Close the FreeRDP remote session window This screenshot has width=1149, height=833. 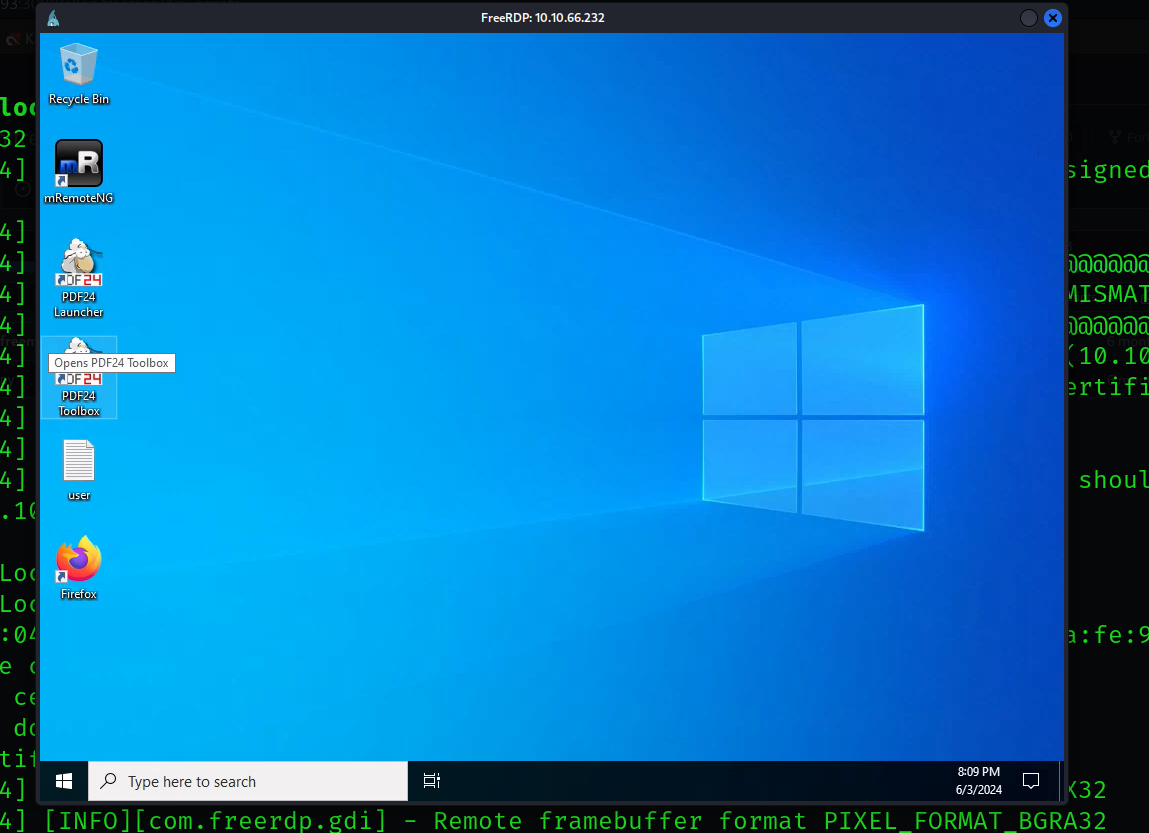[1052, 18]
